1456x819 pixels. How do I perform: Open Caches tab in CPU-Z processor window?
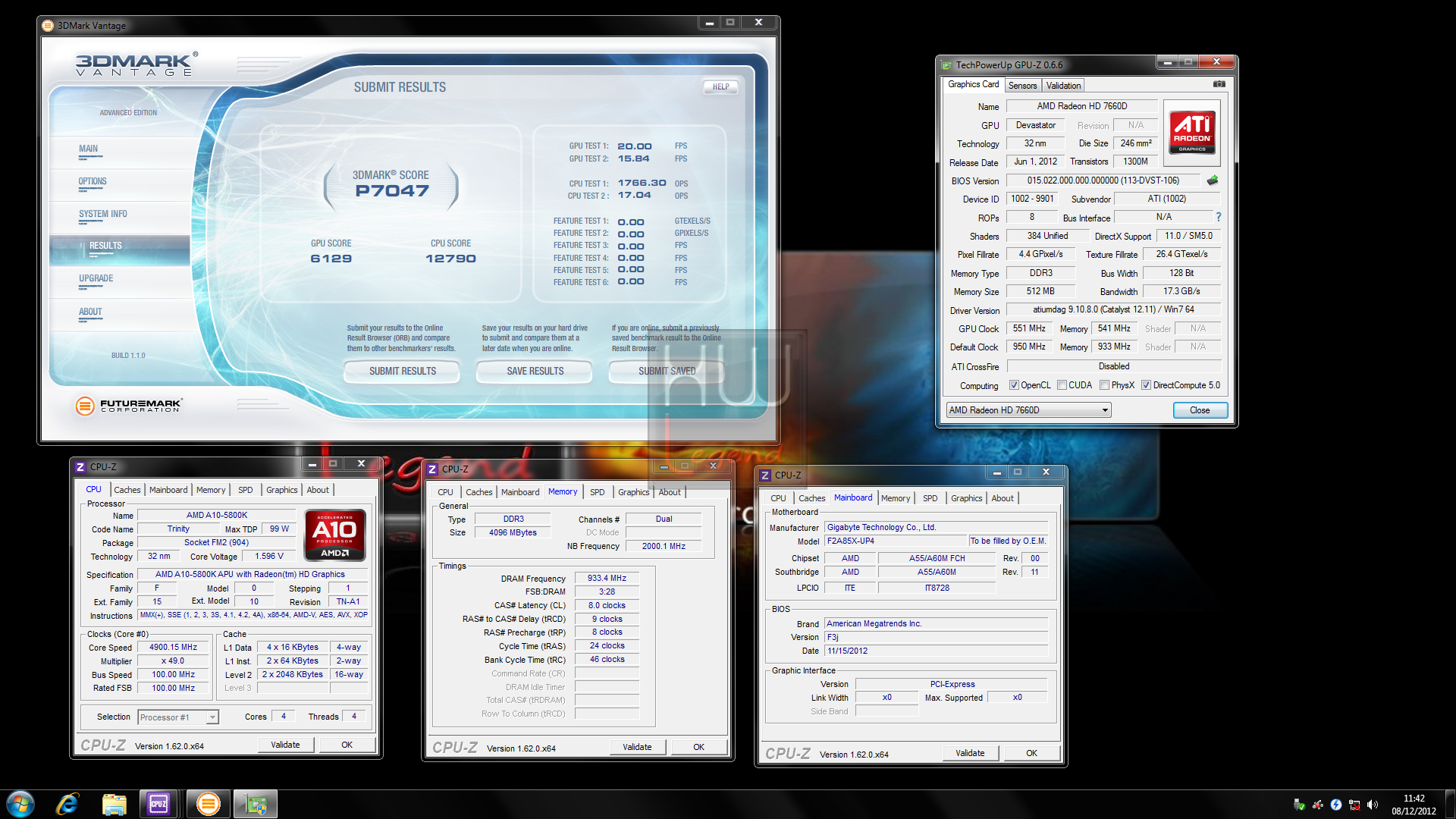coord(127,490)
